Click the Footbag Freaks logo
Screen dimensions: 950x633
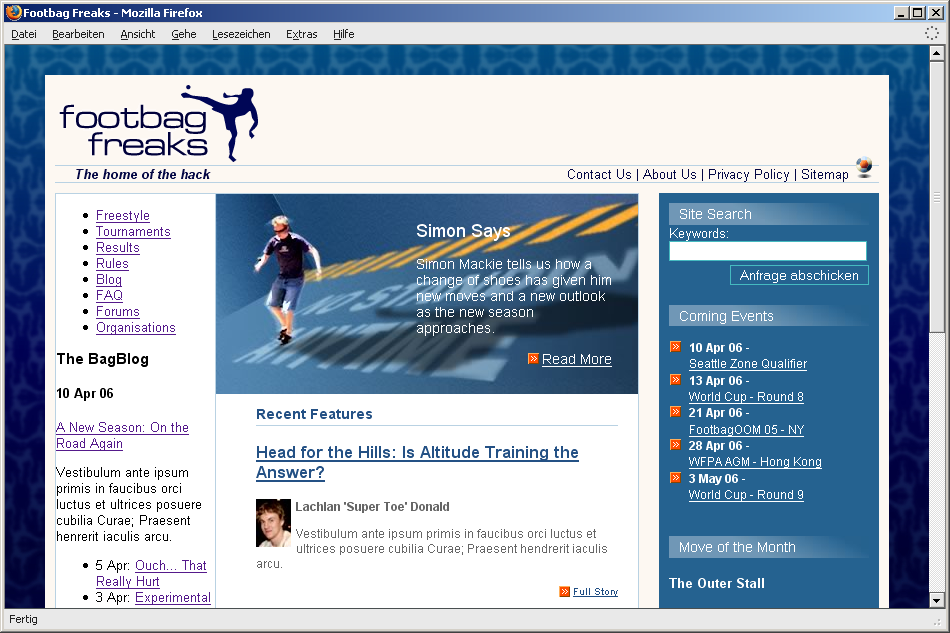159,123
